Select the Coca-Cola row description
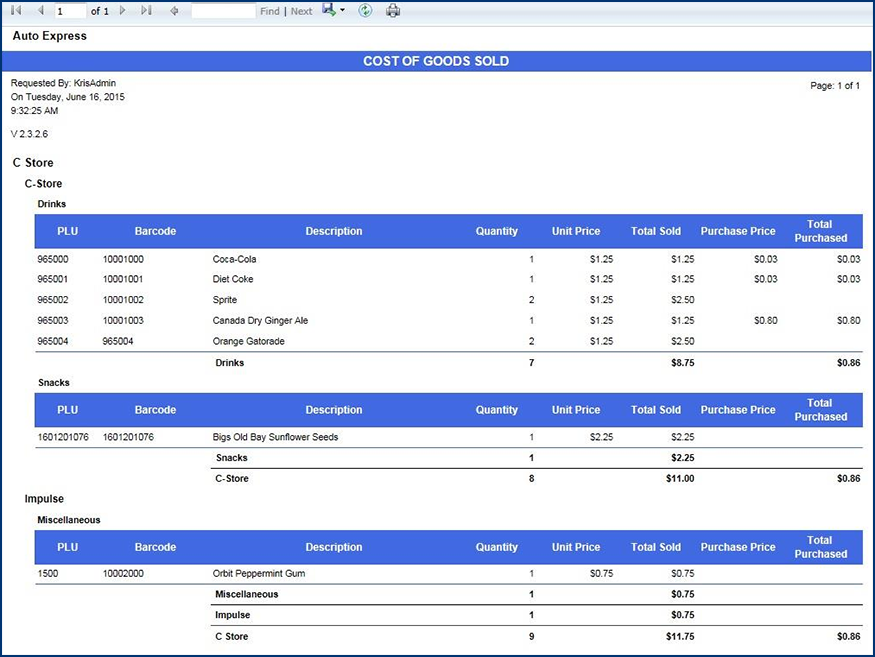Screen dimensions: 875x657 [x=234, y=259]
